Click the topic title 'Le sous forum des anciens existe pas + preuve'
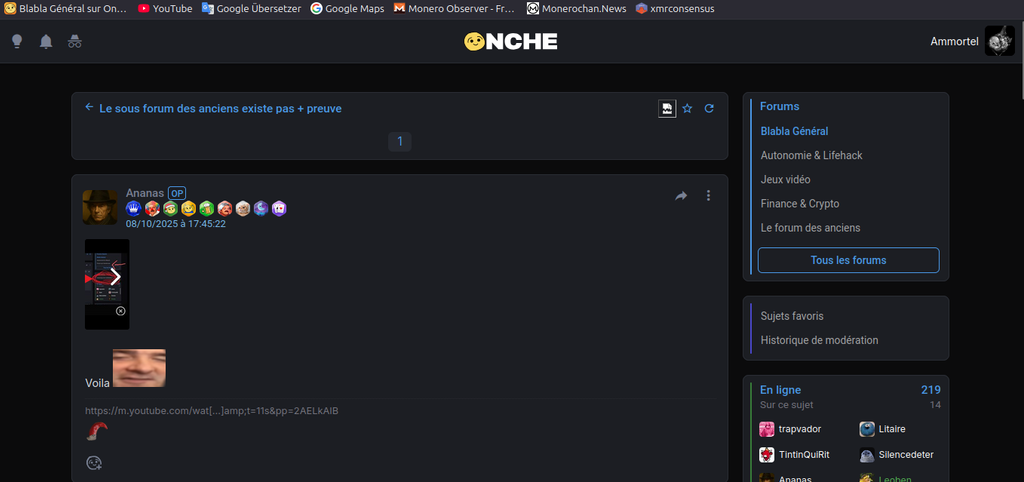Screen dimensions: 1024x482 coord(220,108)
